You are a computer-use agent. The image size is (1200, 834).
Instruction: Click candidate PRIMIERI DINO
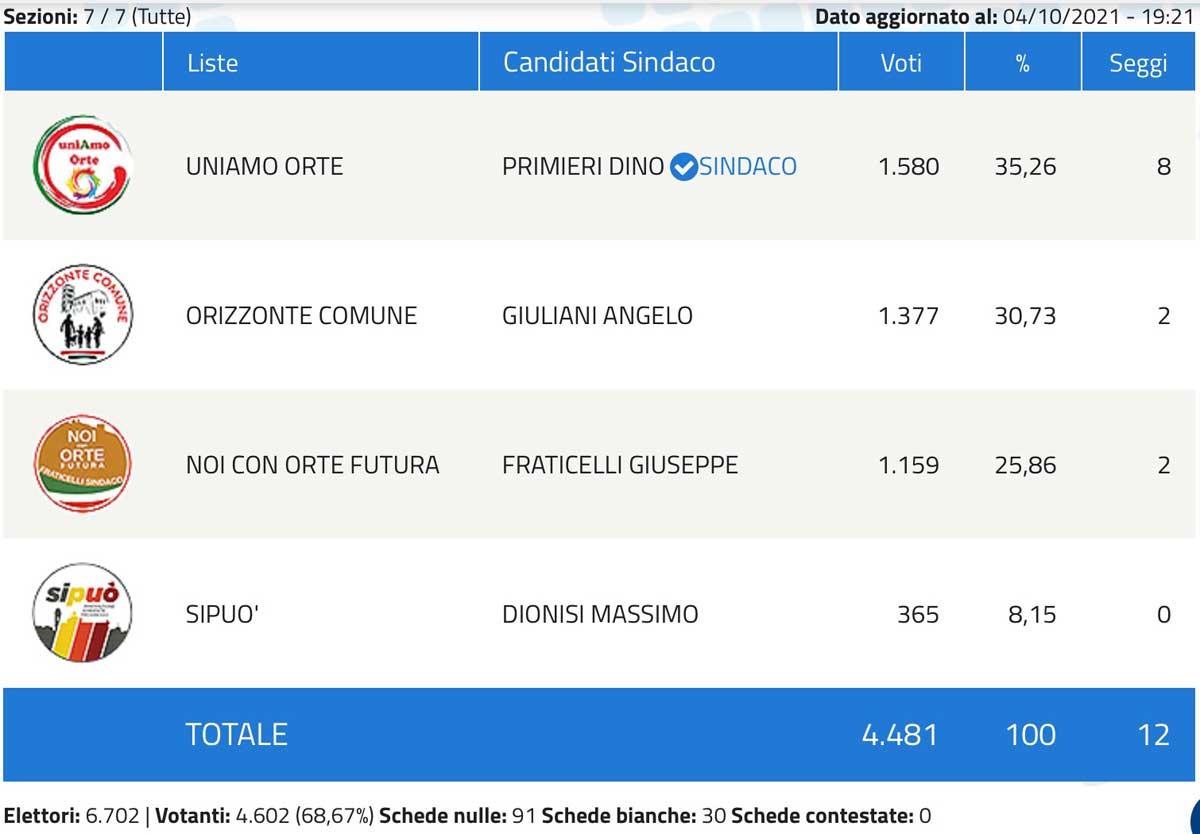pyautogui.click(x=583, y=166)
